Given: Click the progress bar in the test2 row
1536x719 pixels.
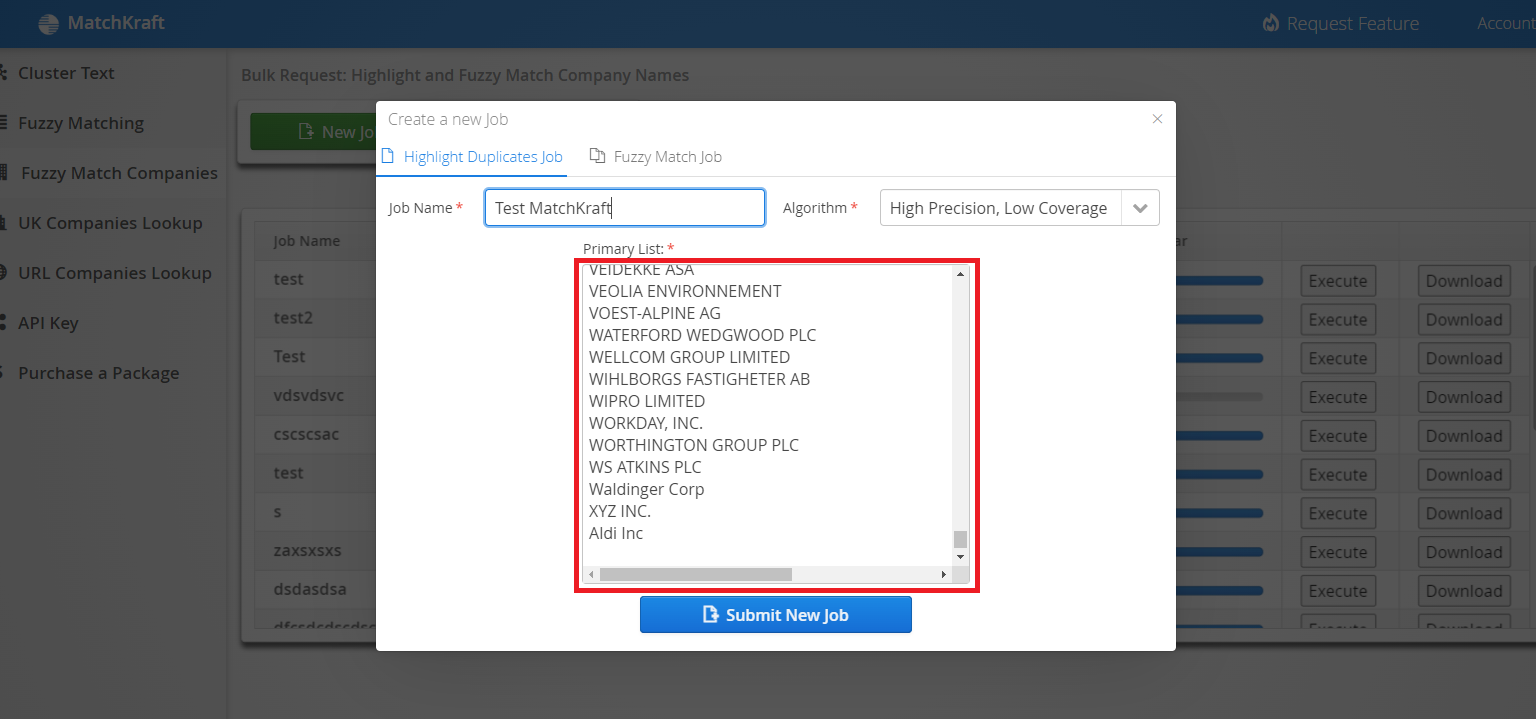Looking at the screenshot, I should [x=1219, y=320].
